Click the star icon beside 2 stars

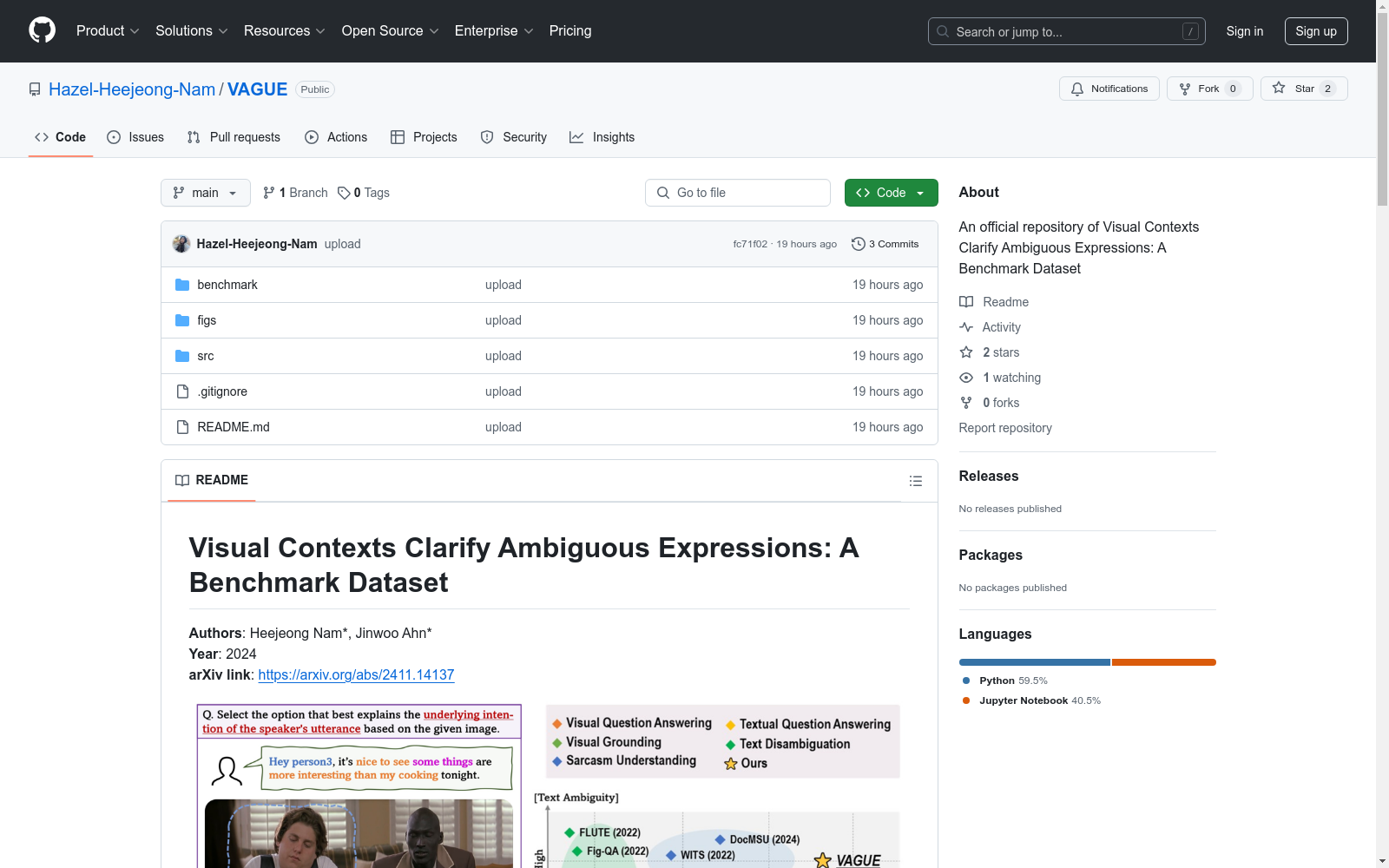click(x=966, y=352)
